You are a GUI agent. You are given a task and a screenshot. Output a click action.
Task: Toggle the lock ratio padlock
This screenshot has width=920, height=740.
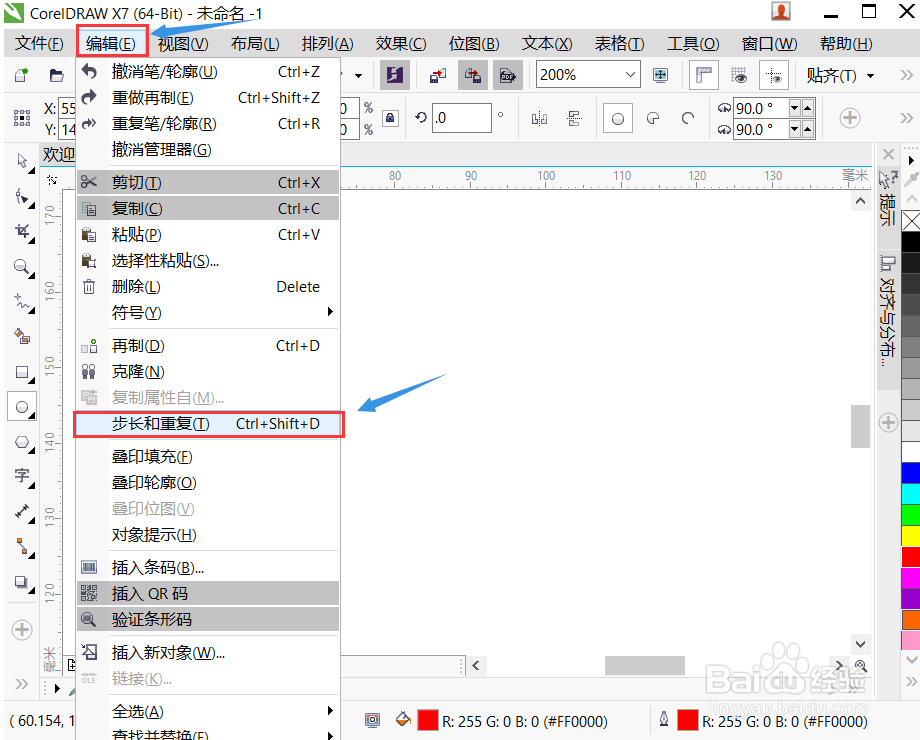(x=390, y=118)
